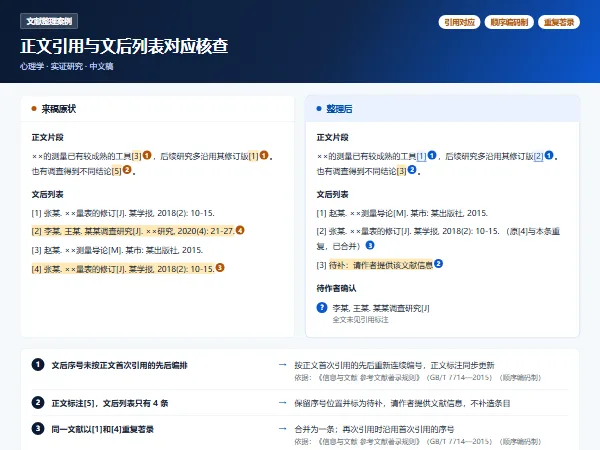The image size is (600, 450).
Task: Click citation [5] in the 来稿原状 text
Action: (x=117, y=171)
